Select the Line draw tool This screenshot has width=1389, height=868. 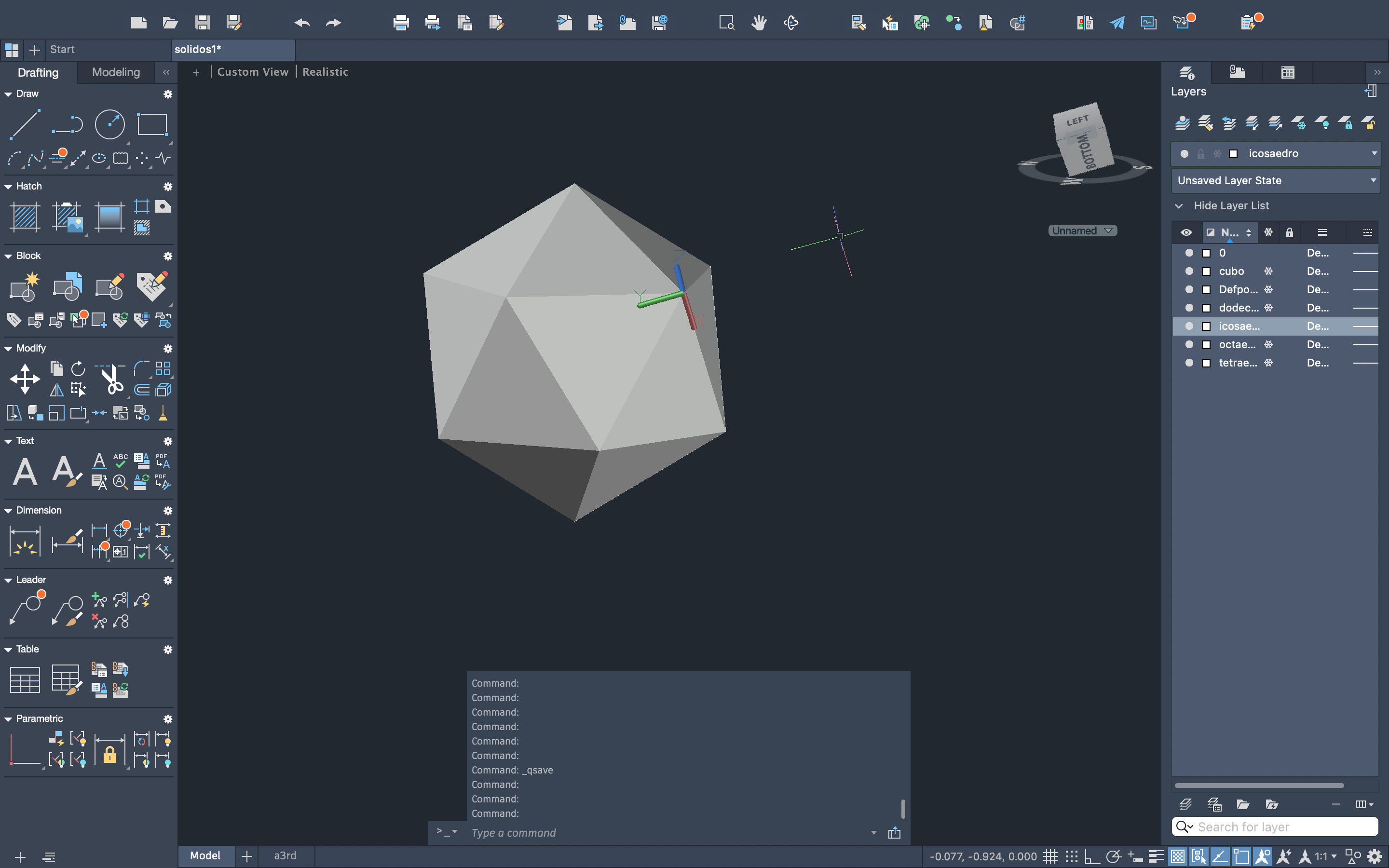coord(25,124)
